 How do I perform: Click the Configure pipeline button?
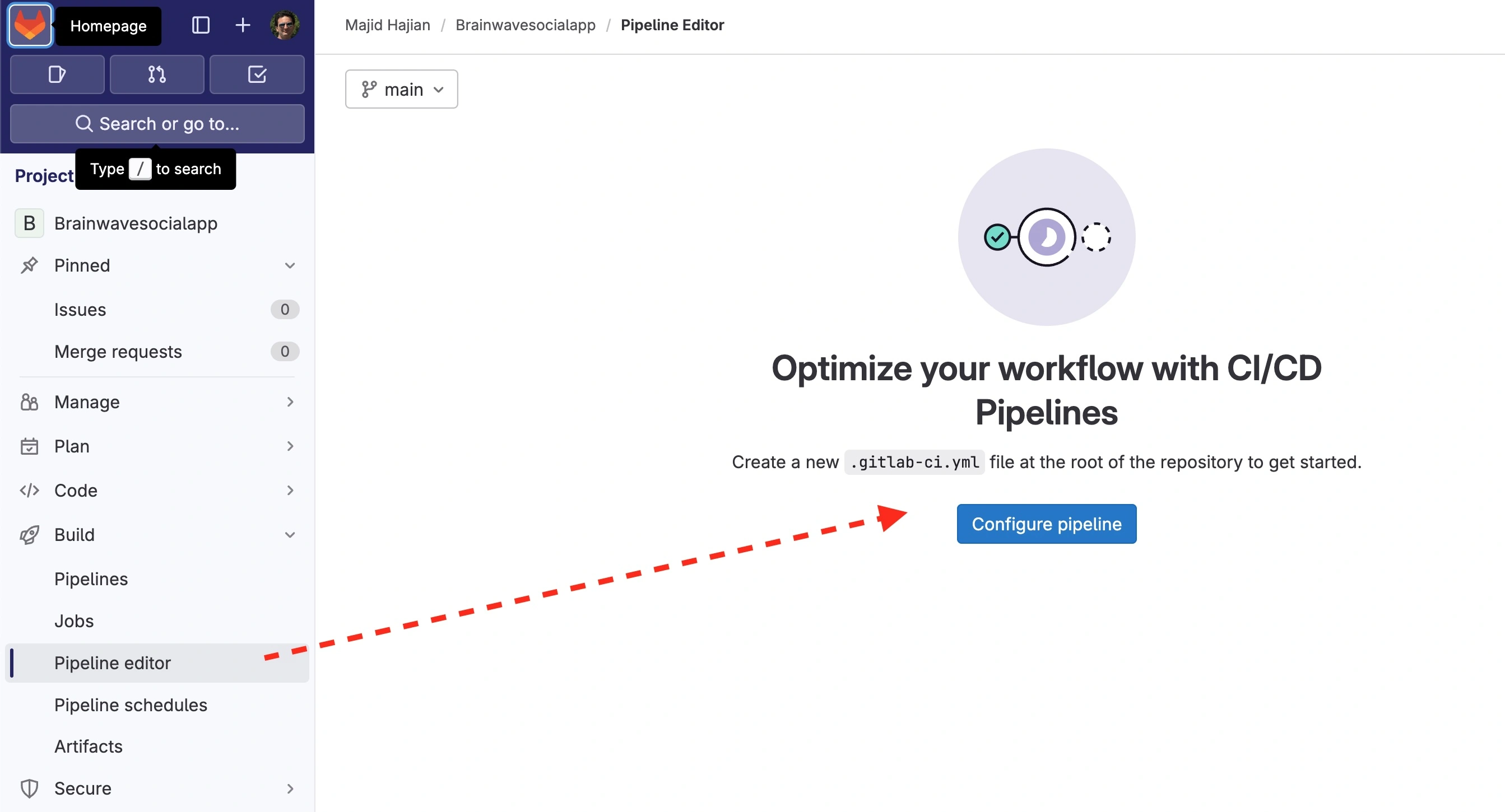click(1046, 524)
